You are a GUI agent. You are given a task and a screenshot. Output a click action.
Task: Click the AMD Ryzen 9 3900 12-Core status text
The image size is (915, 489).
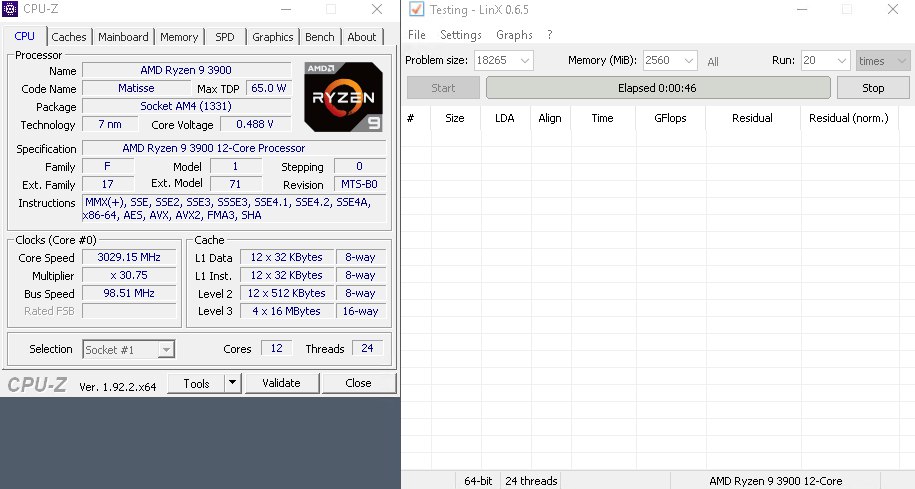coord(776,481)
